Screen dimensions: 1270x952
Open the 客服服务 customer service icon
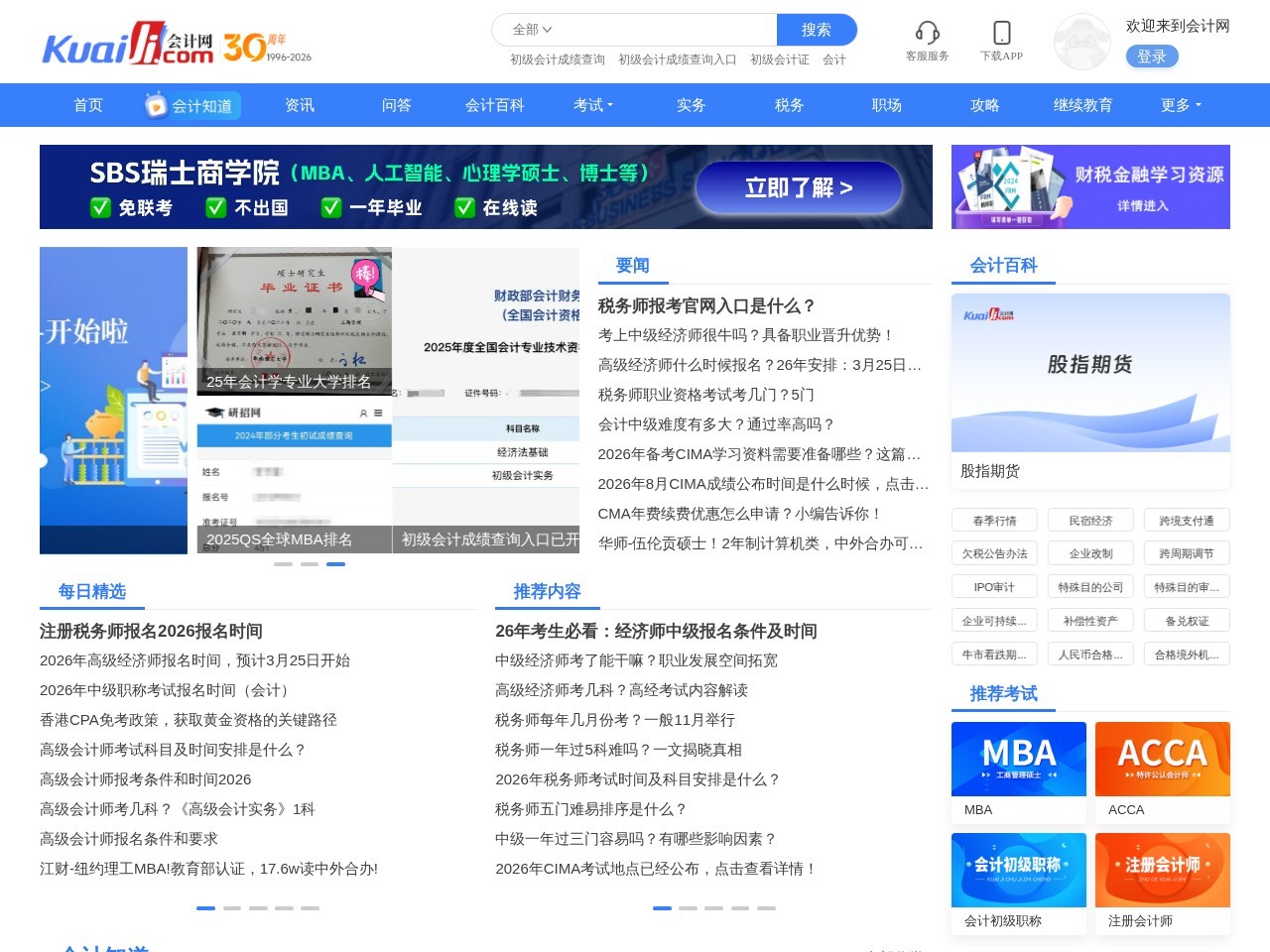click(x=926, y=40)
